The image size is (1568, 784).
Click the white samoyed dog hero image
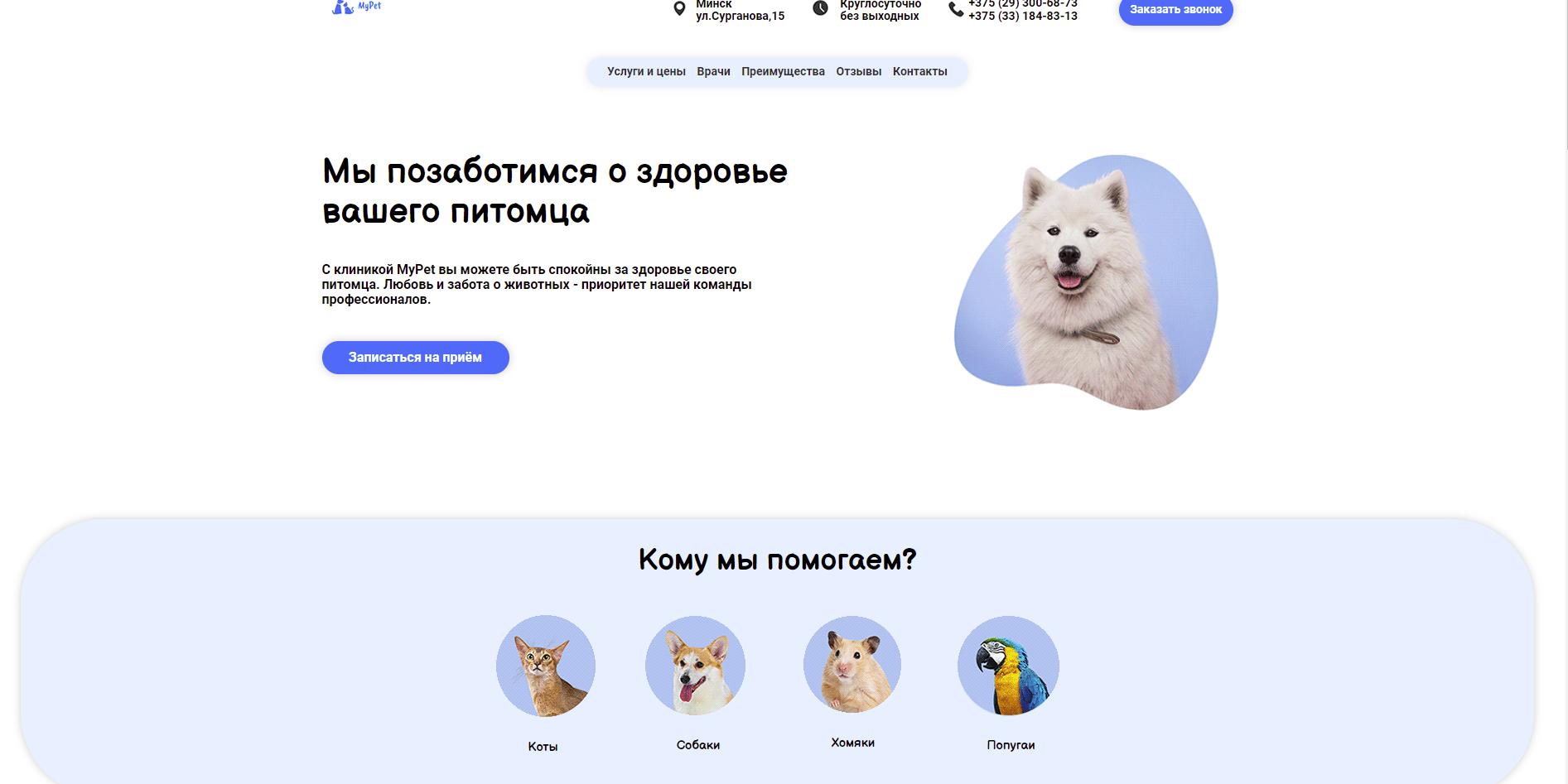pyautogui.click(x=1086, y=282)
